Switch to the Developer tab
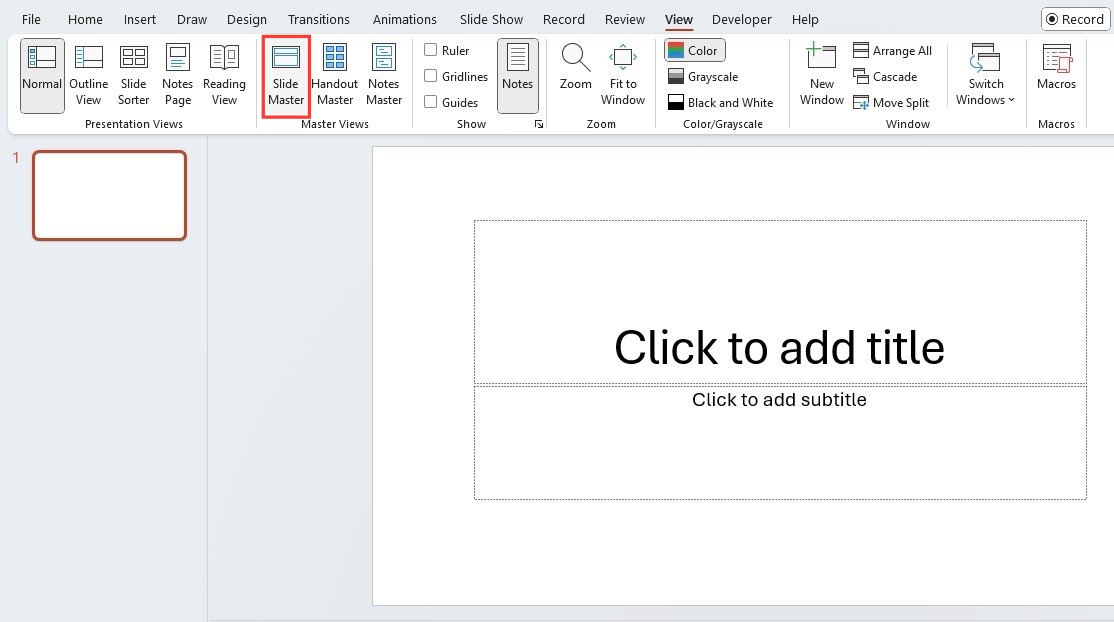Image resolution: width=1114 pixels, height=622 pixels. pyautogui.click(x=741, y=19)
